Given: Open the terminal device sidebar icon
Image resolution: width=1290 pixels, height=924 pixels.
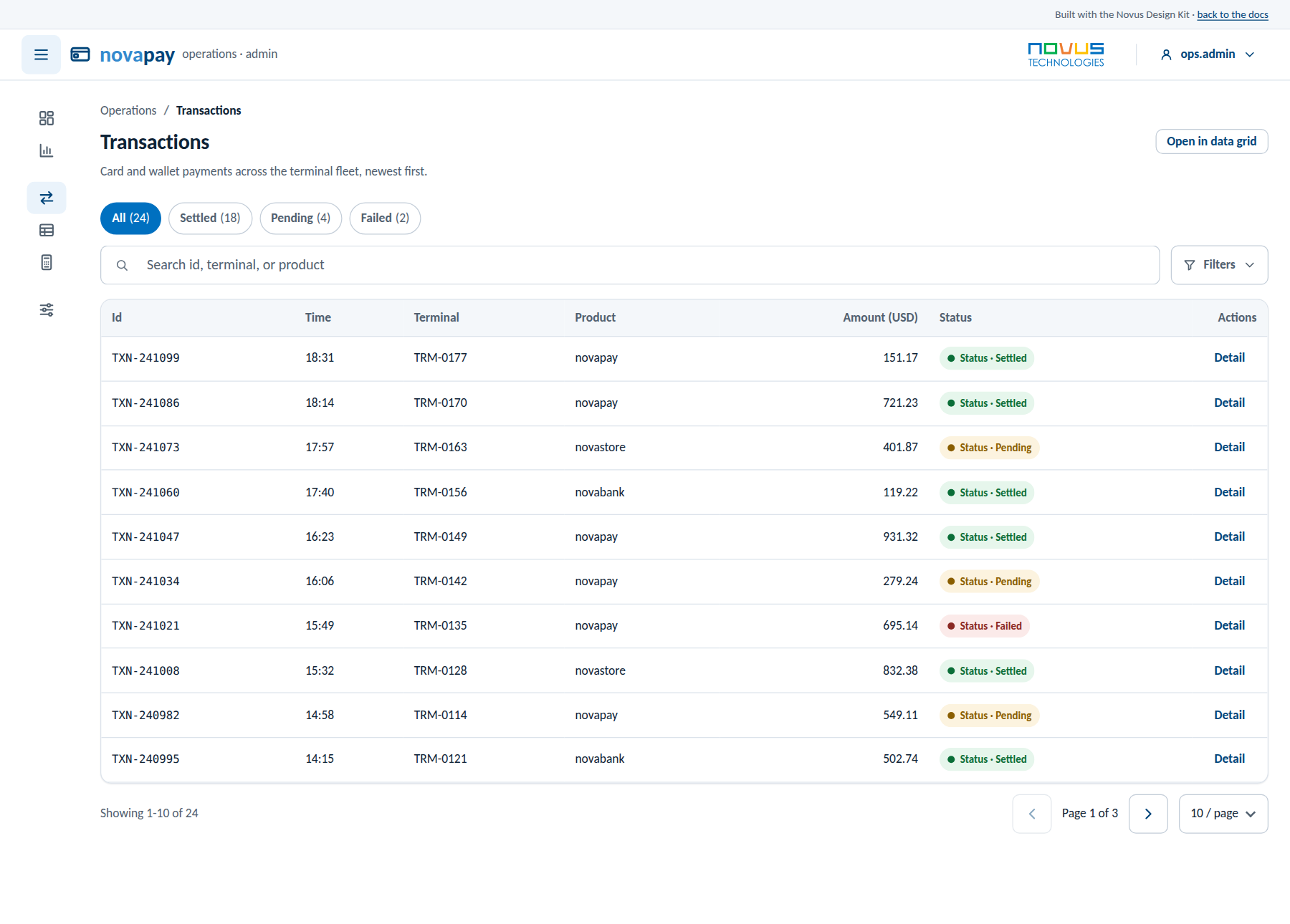Looking at the screenshot, I should [x=47, y=262].
